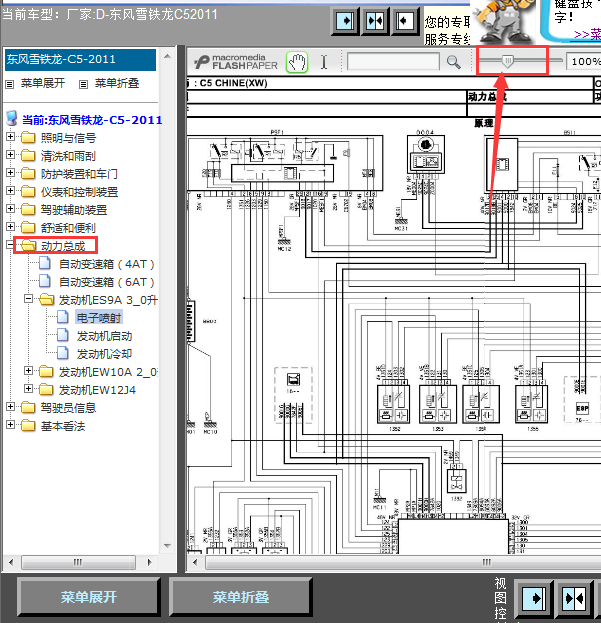Select the 舒适和便利 tree item

click(x=68, y=228)
